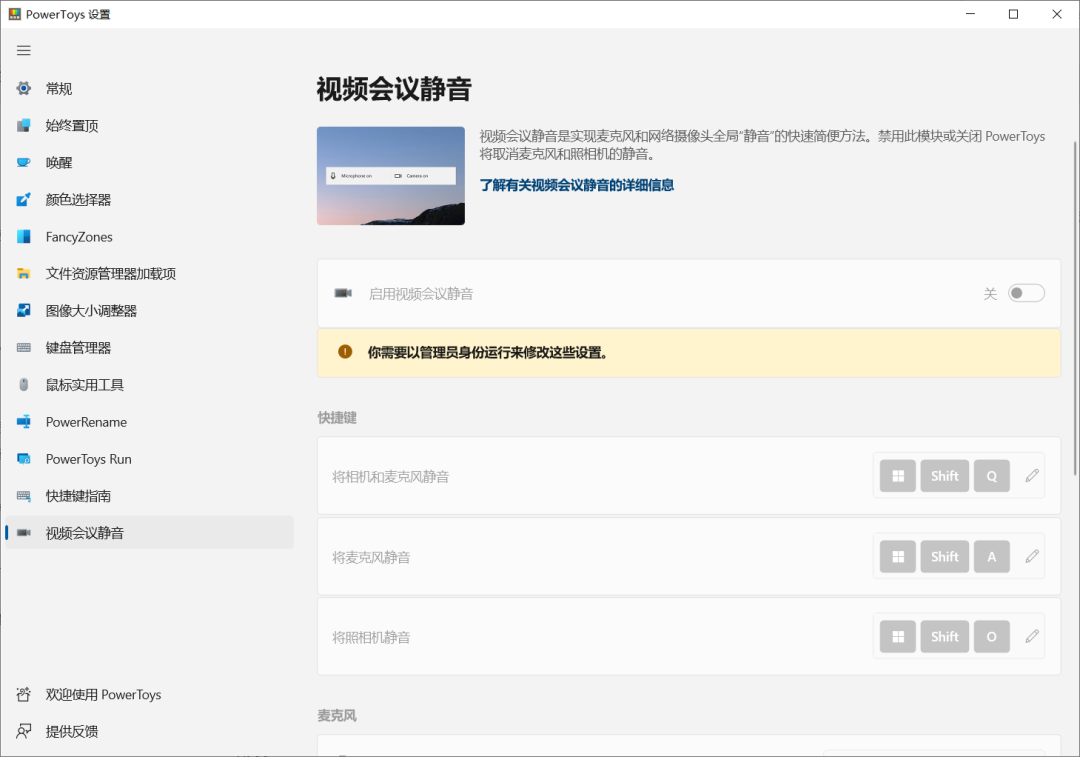The width and height of the screenshot is (1080, 757).
Task: Edit the 将照相机静音 shortcut pencil icon
Action: point(1032,637)
